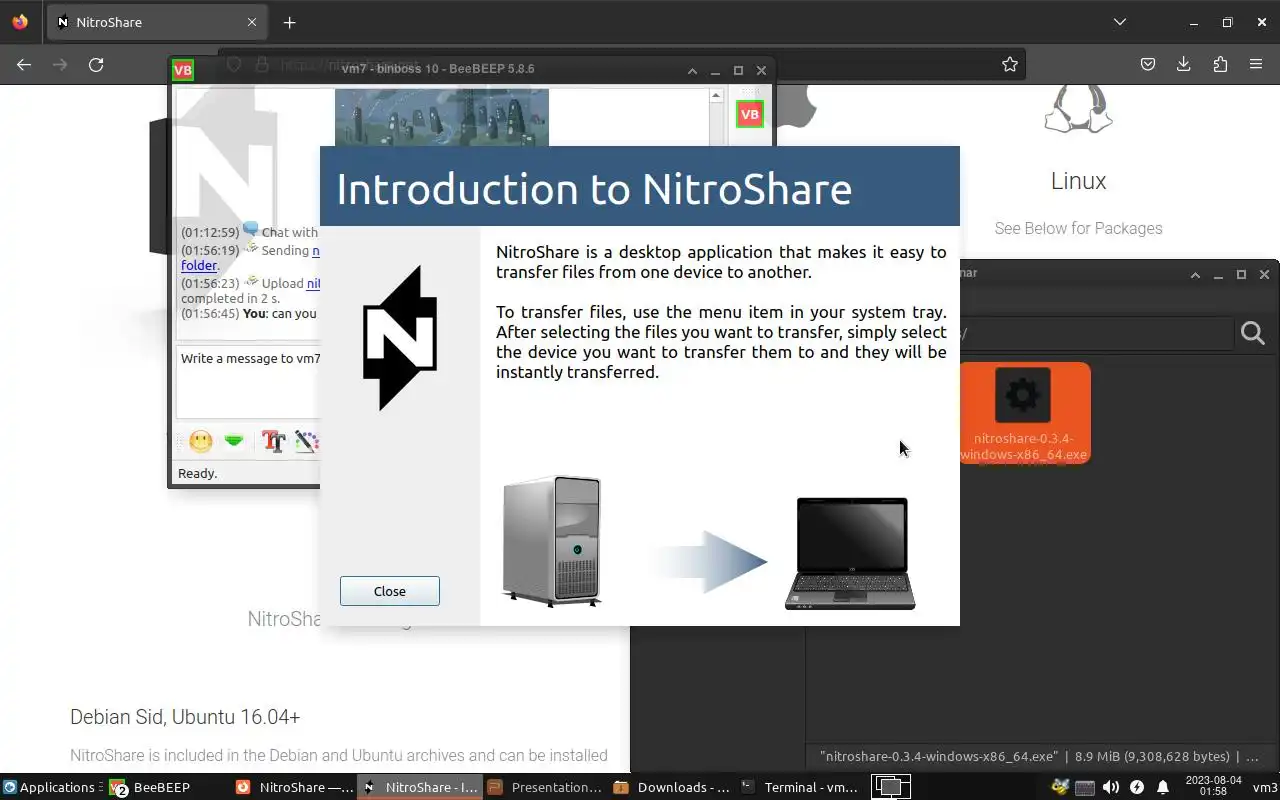Switch to Presentation window in the taskbar

click(x=546, y=787)
